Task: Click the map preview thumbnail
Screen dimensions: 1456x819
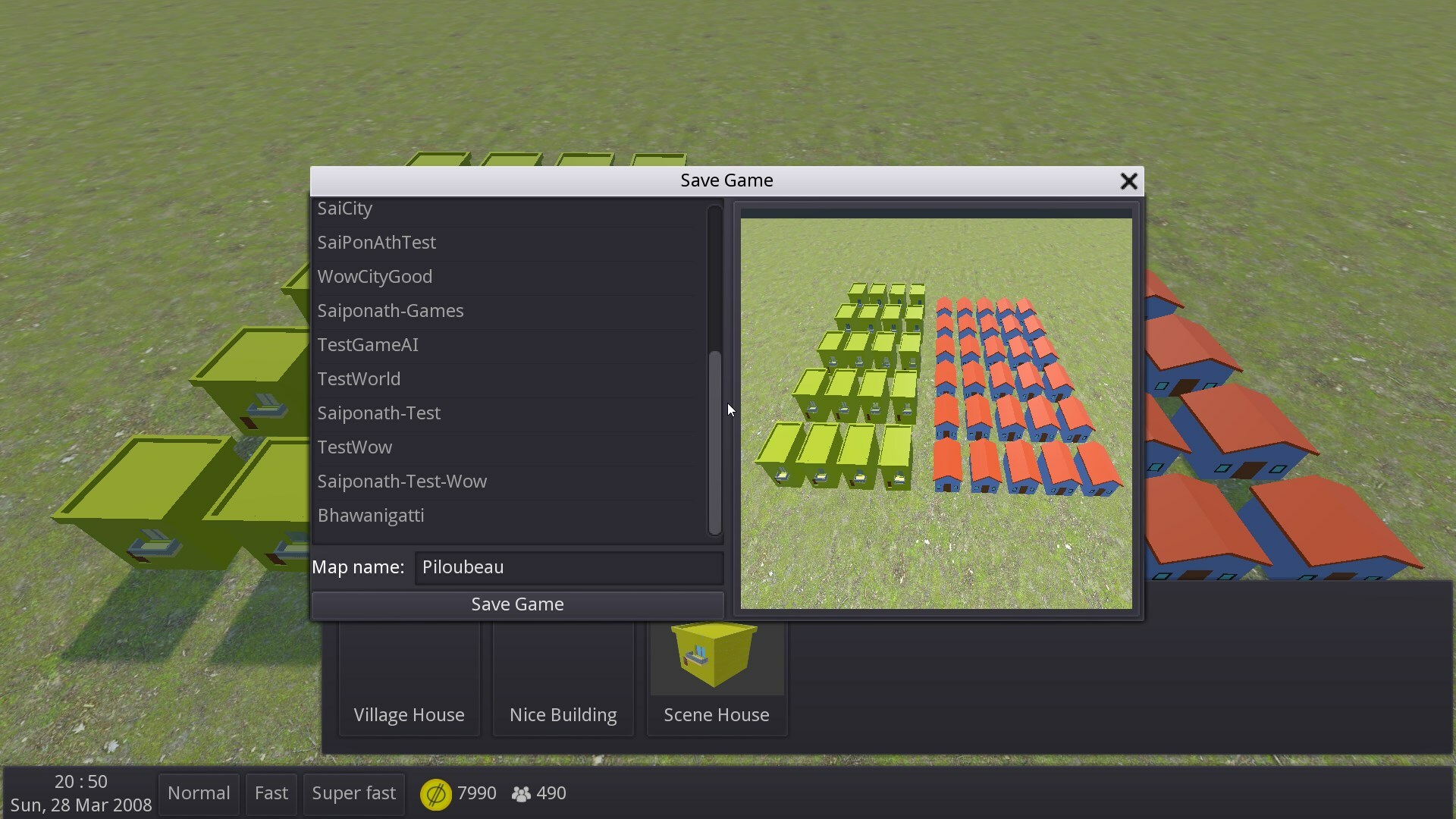Action: [936, 413]
